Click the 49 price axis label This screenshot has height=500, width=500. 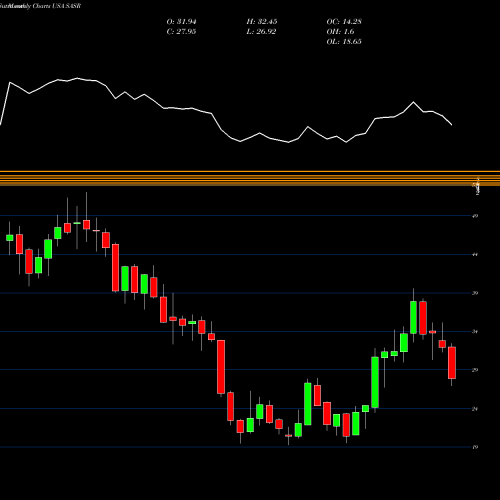pos(475,216)
